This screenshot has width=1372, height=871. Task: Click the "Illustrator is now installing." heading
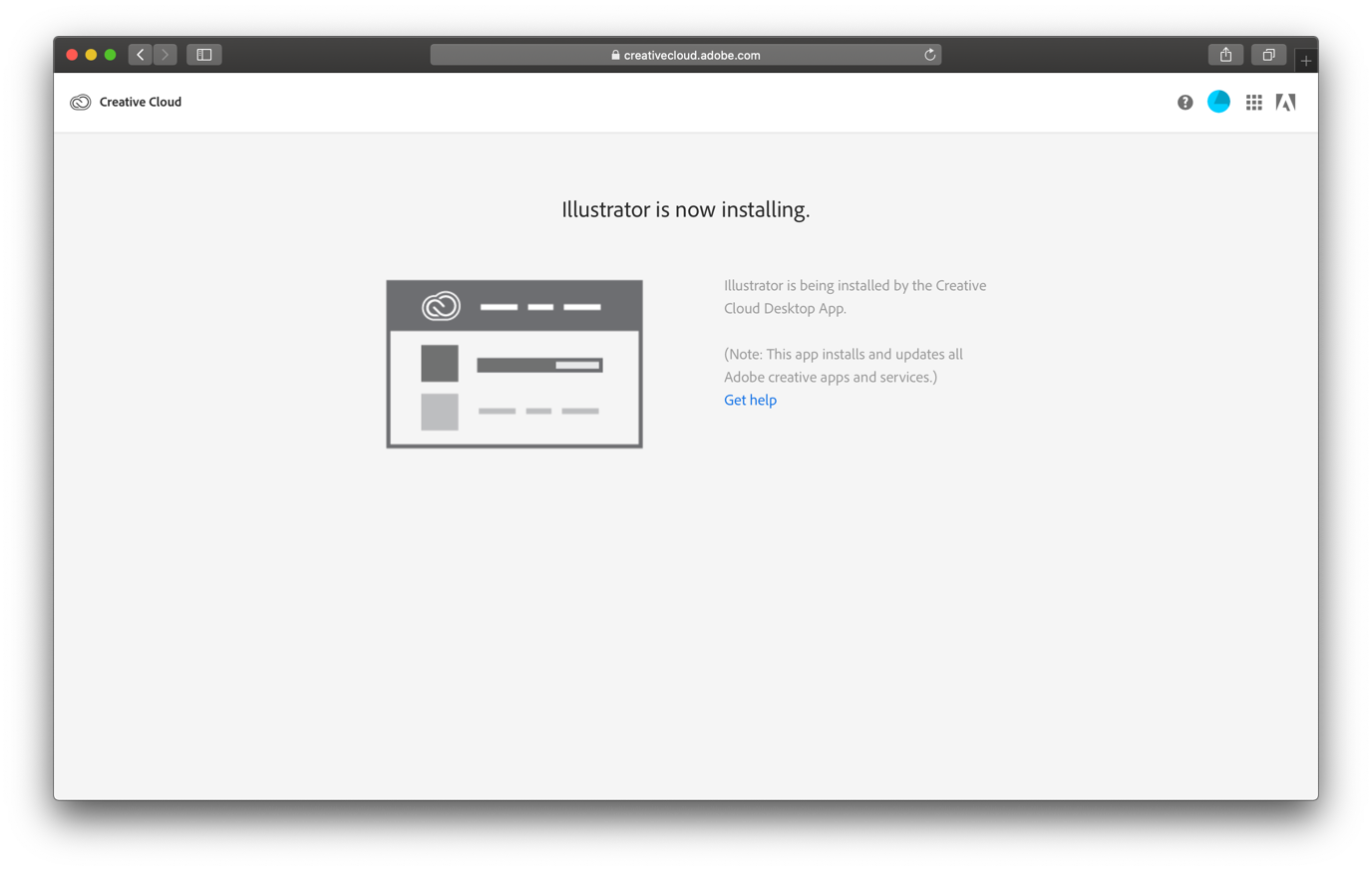[686, 209]
